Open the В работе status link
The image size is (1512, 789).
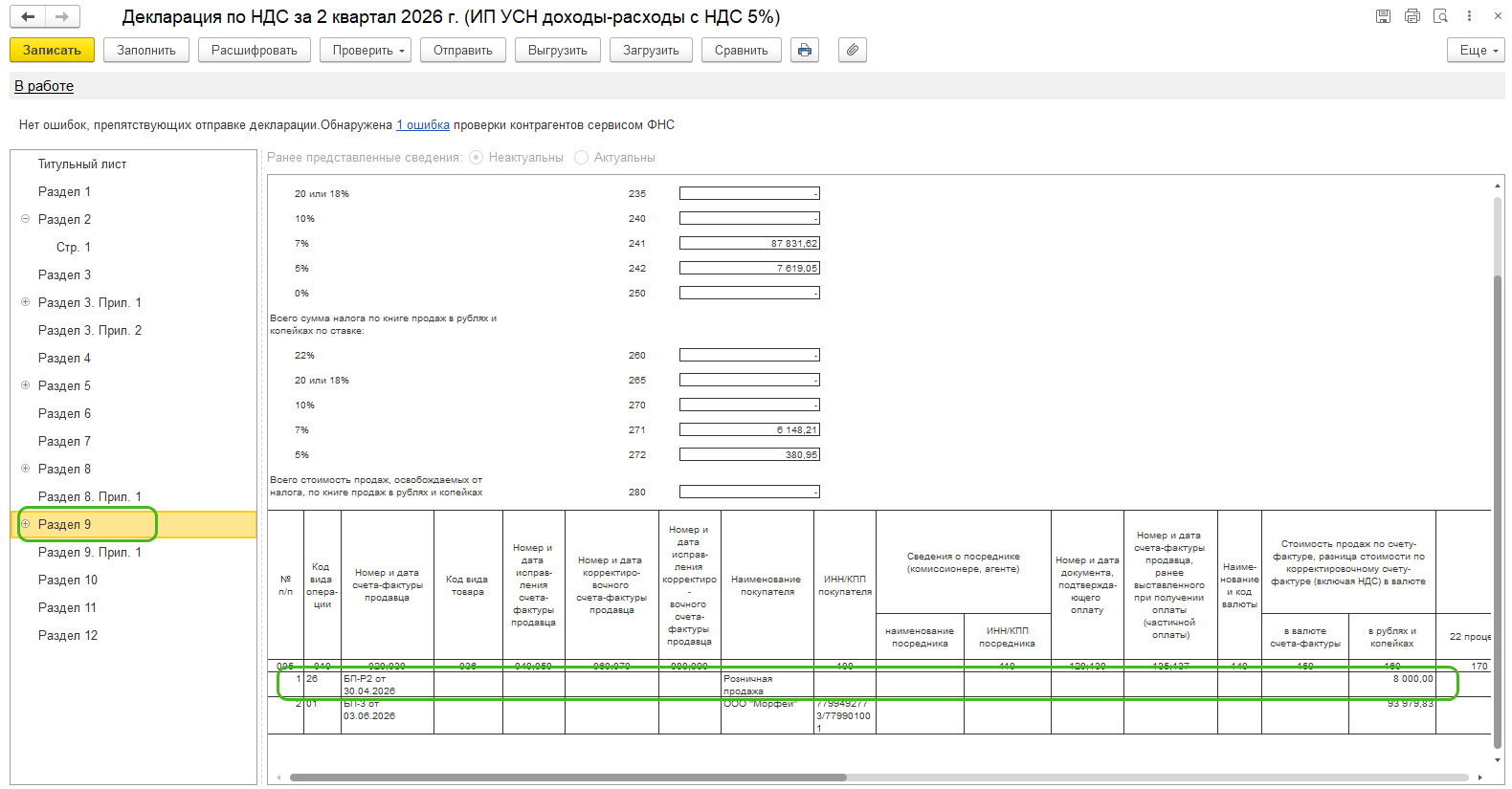(44, 86)
